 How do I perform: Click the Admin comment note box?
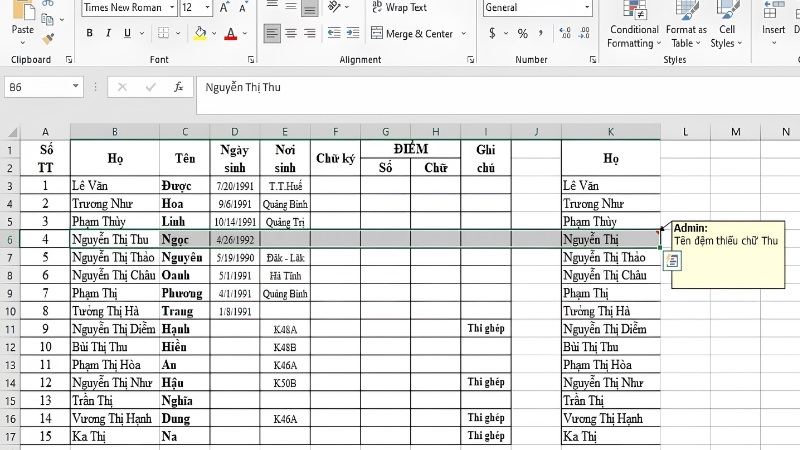point(728,255)
